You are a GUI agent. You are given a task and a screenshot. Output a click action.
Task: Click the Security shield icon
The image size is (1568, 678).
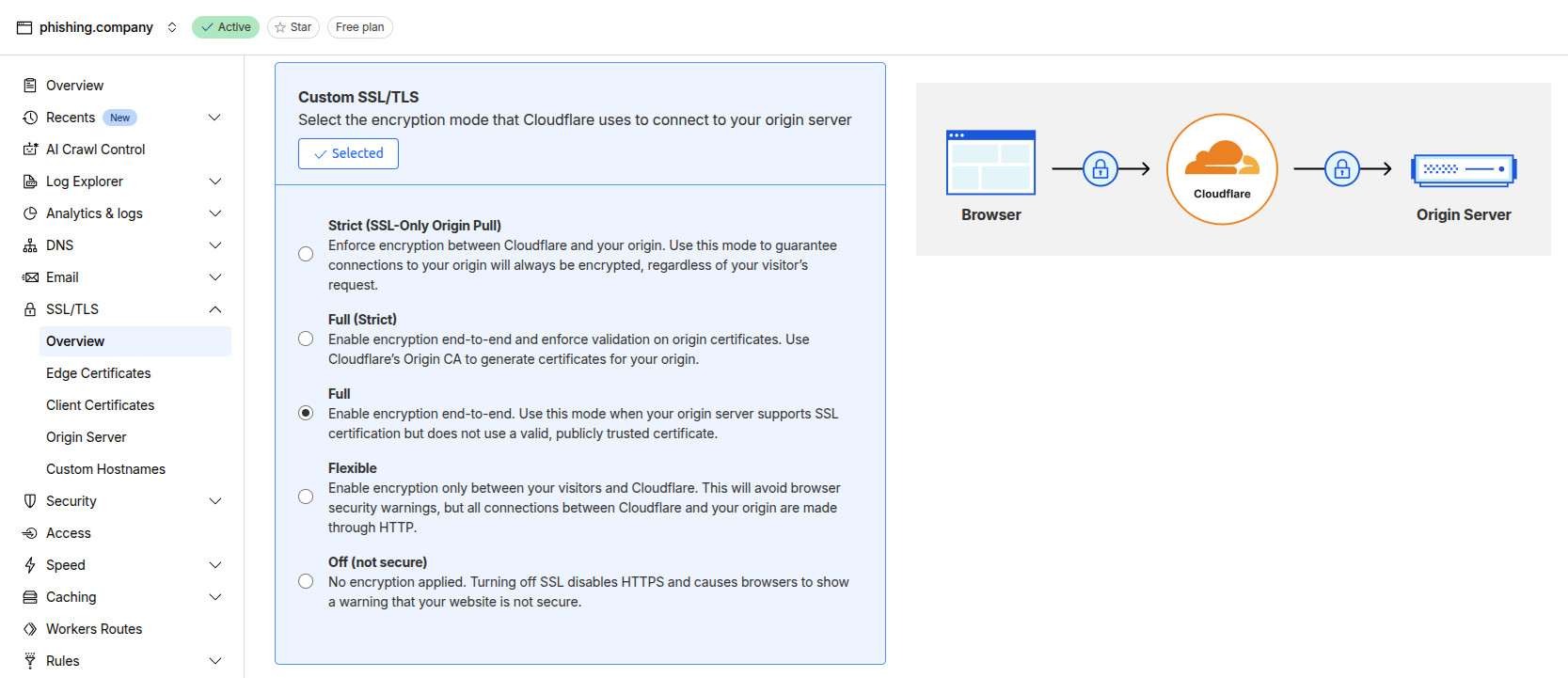pyautogui.click(x=30, y=501)
